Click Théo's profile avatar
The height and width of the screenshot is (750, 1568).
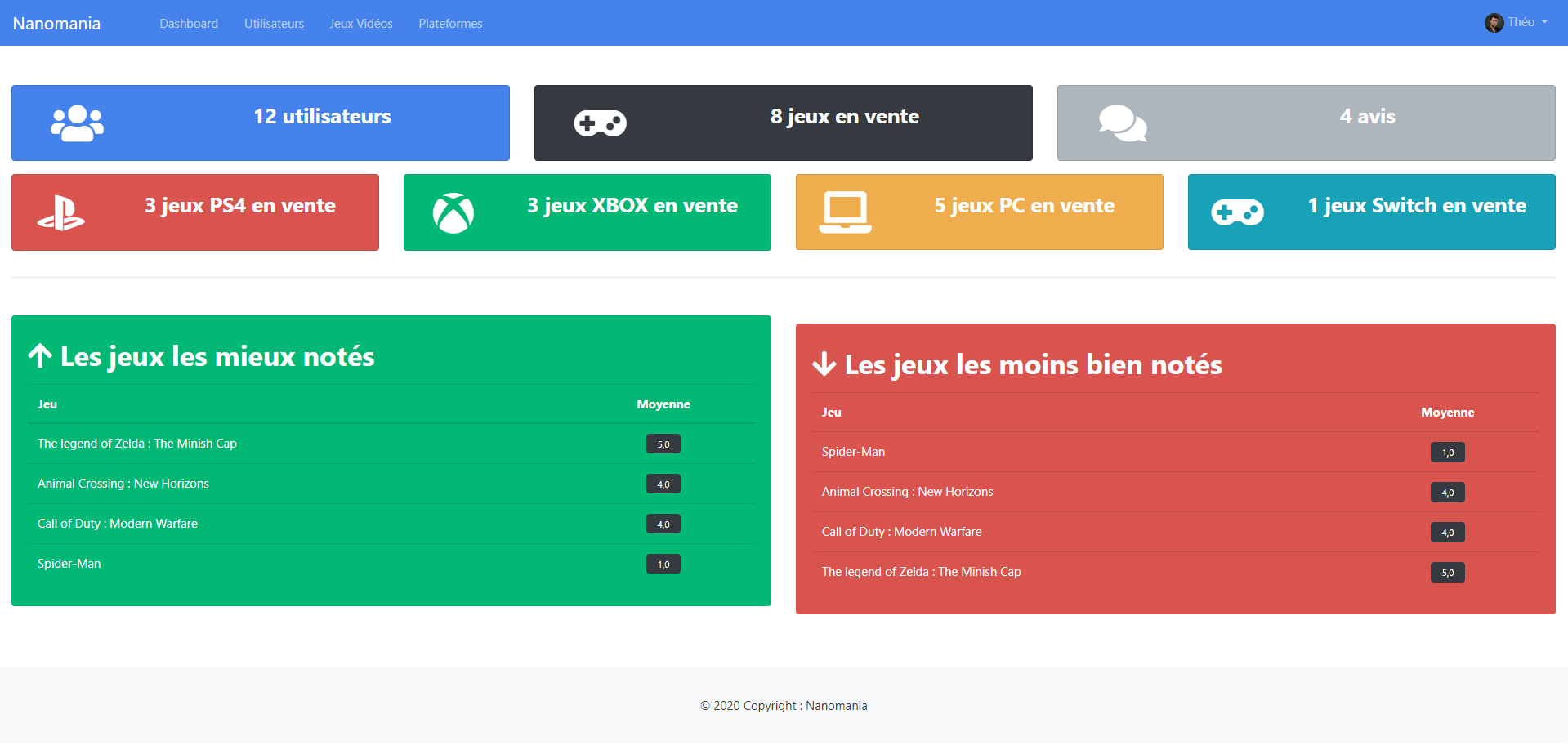[x=1494, y=23]
